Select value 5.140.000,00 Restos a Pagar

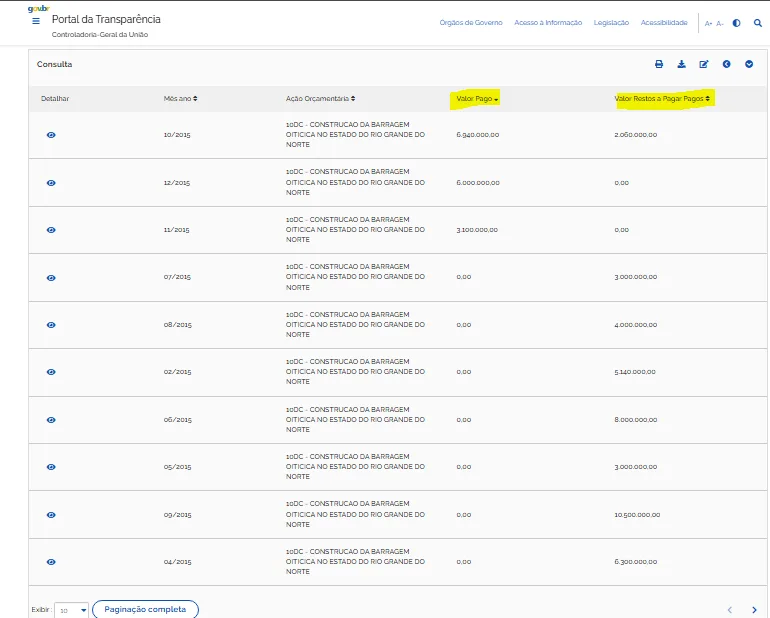click(x=634, y=372)
